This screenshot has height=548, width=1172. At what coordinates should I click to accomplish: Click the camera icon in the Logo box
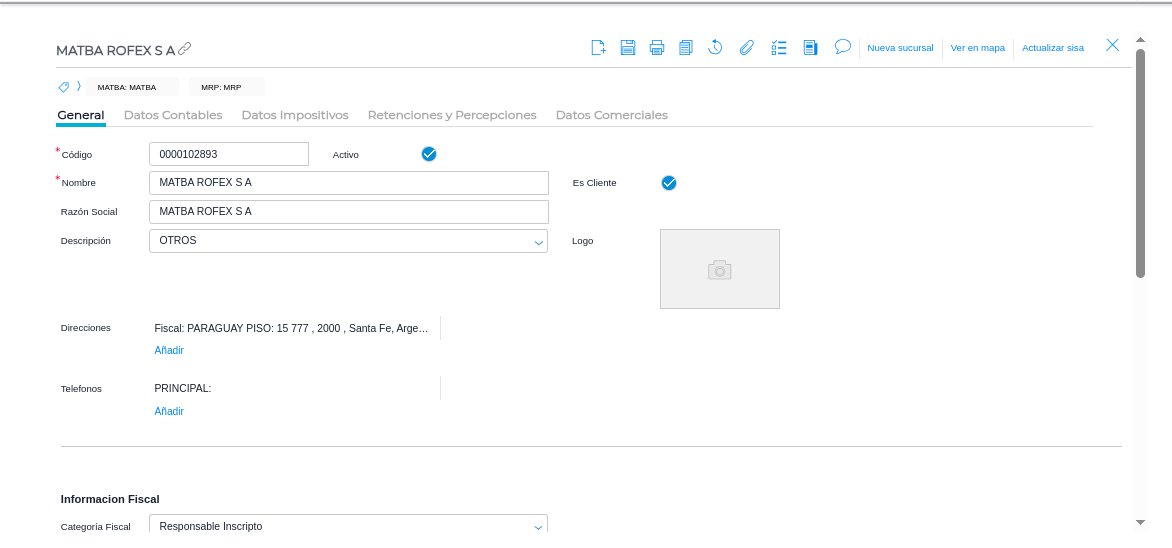pyautogui.click(x=720, y=270)
